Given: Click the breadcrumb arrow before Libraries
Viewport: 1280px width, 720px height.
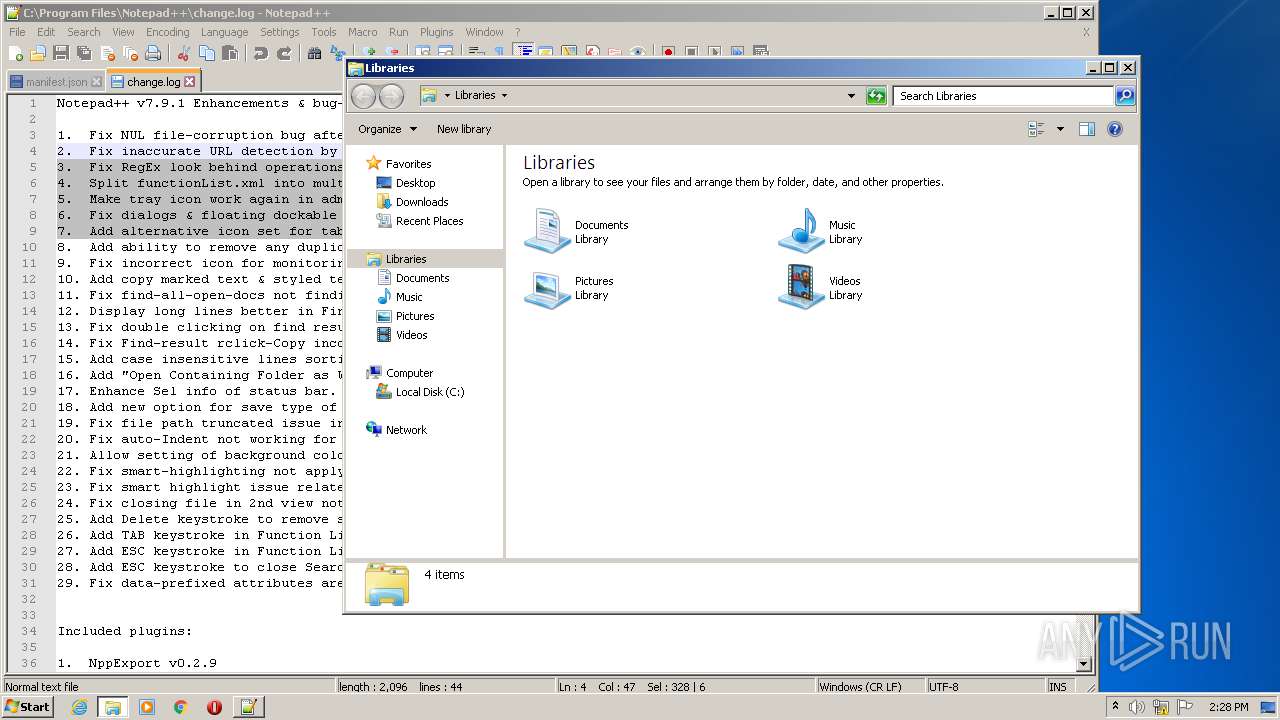Looking at the screenshot, I should click(447, 96).
